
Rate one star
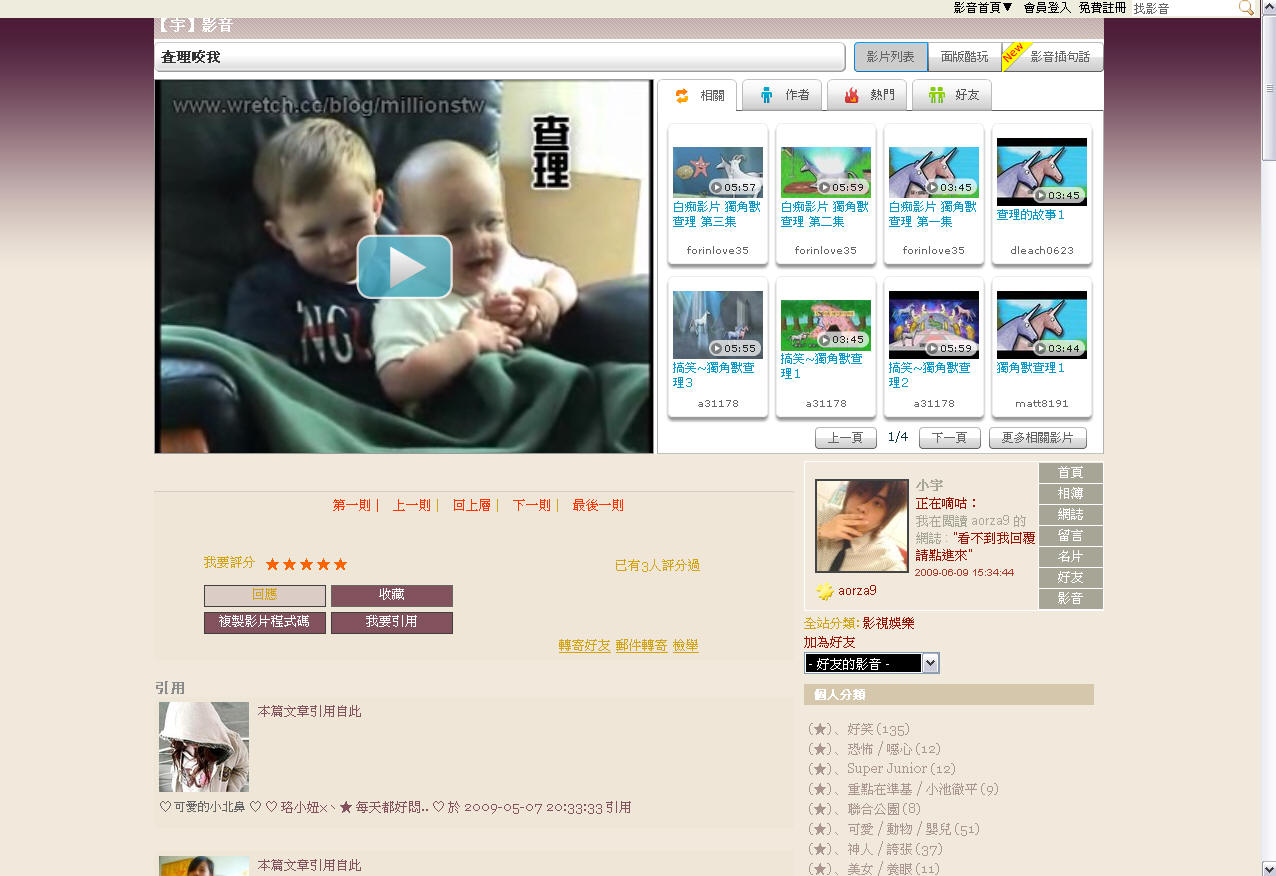273,564
